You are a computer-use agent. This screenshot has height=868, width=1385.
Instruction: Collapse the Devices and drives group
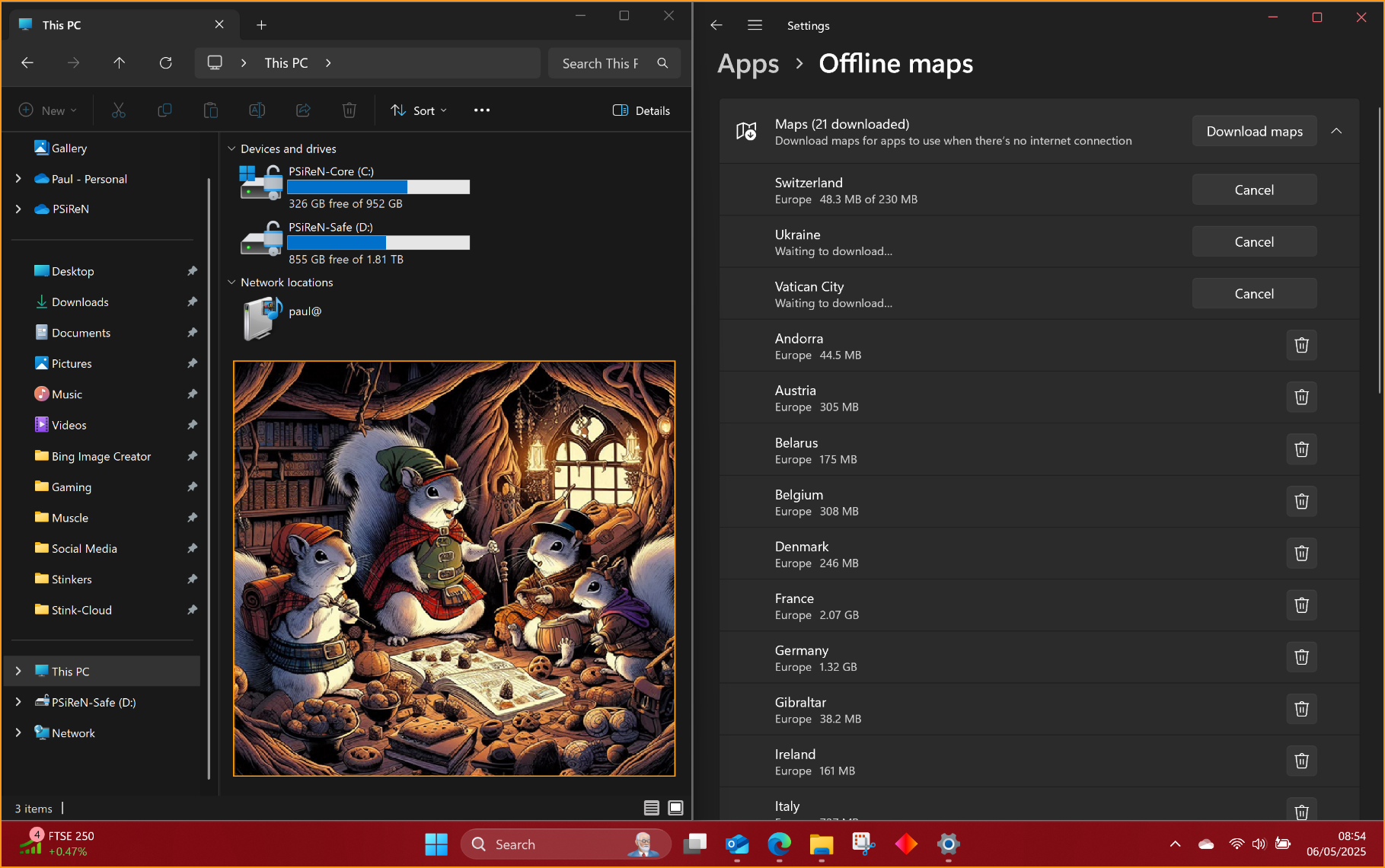pyautogui.click(x=231, y=148)
